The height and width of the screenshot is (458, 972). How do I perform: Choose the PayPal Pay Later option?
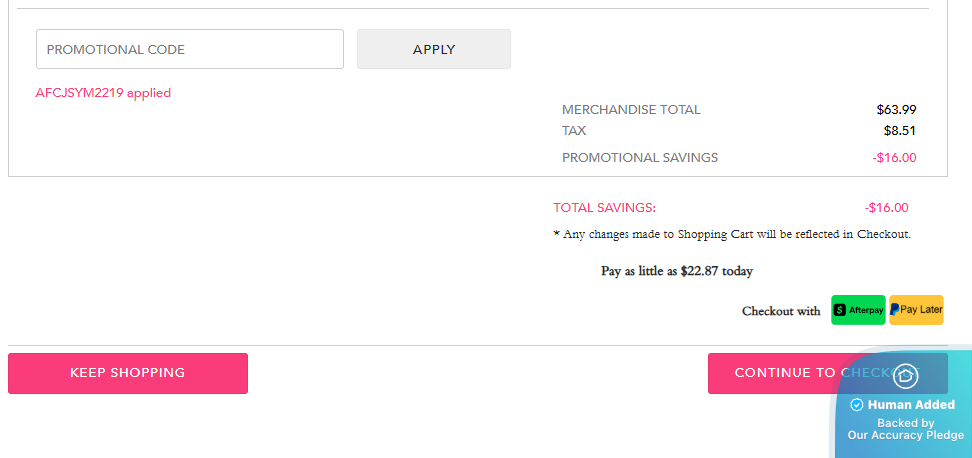916,310
